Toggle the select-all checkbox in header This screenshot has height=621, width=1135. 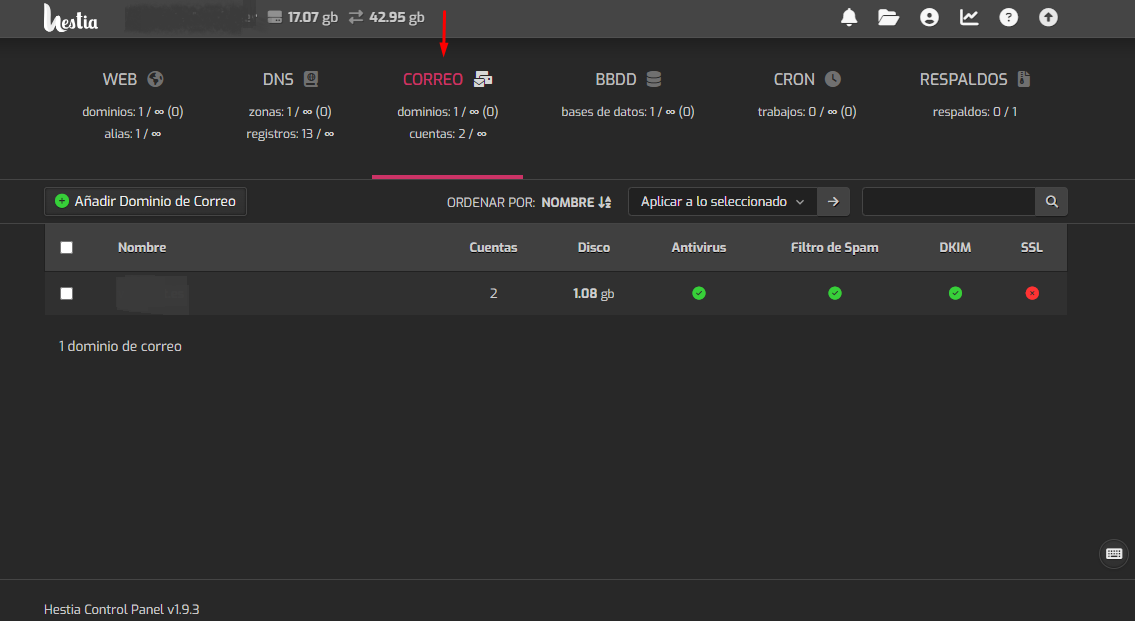coord(67,248)
